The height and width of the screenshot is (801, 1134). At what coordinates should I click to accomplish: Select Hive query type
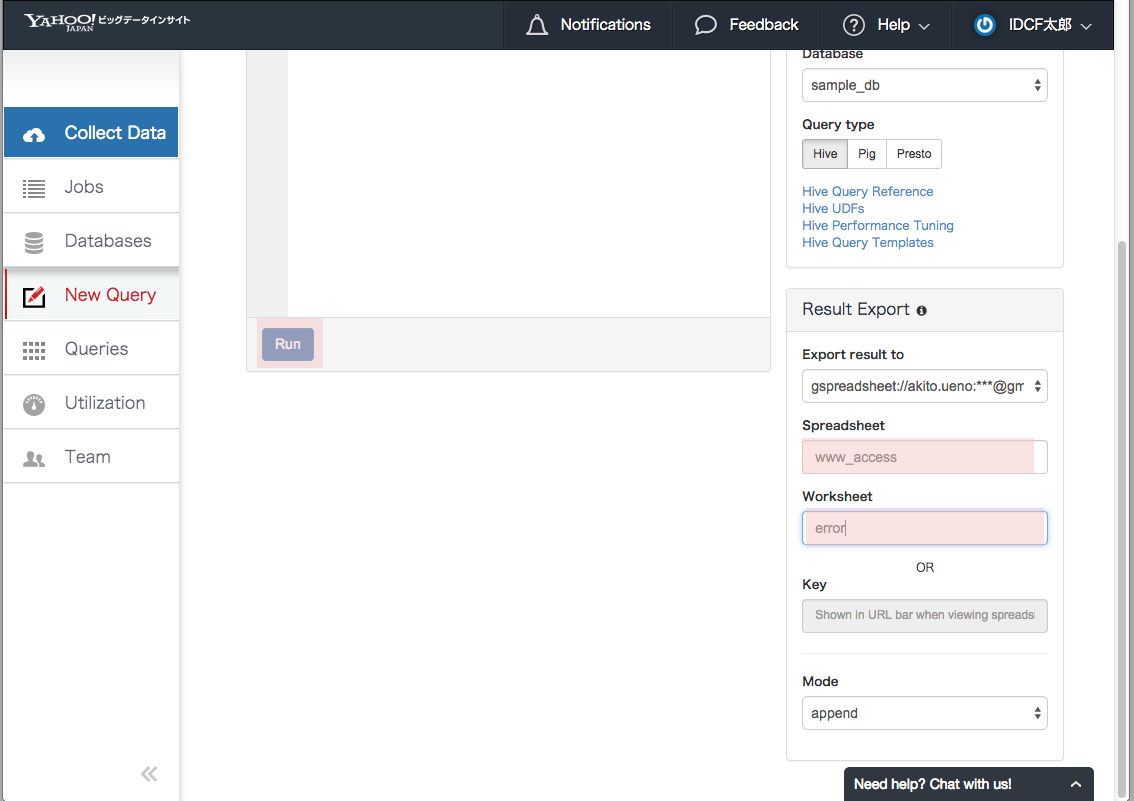(824, 154)
